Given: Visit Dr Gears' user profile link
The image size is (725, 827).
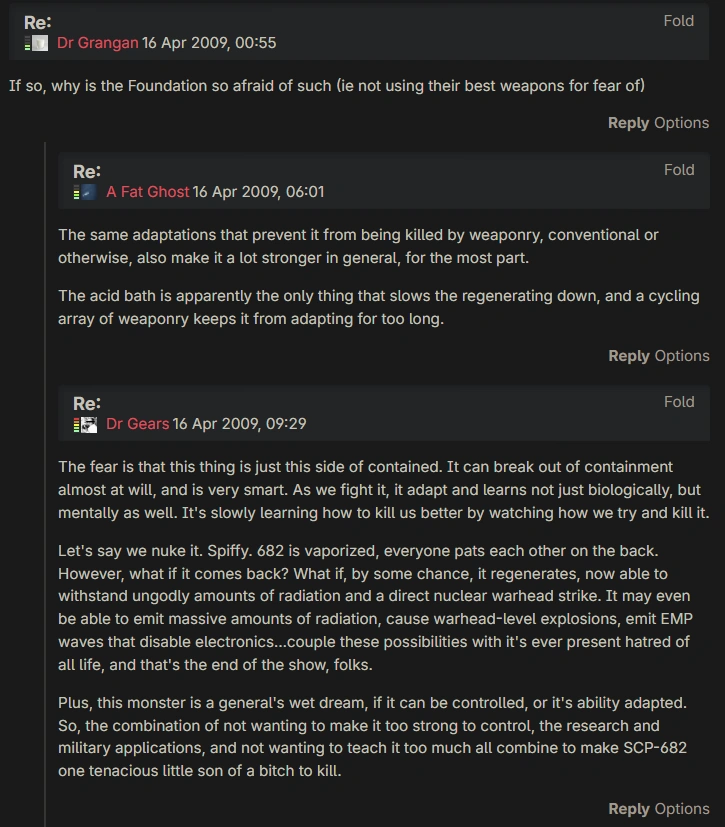Looking at the screenshot, I should [137, 424].
